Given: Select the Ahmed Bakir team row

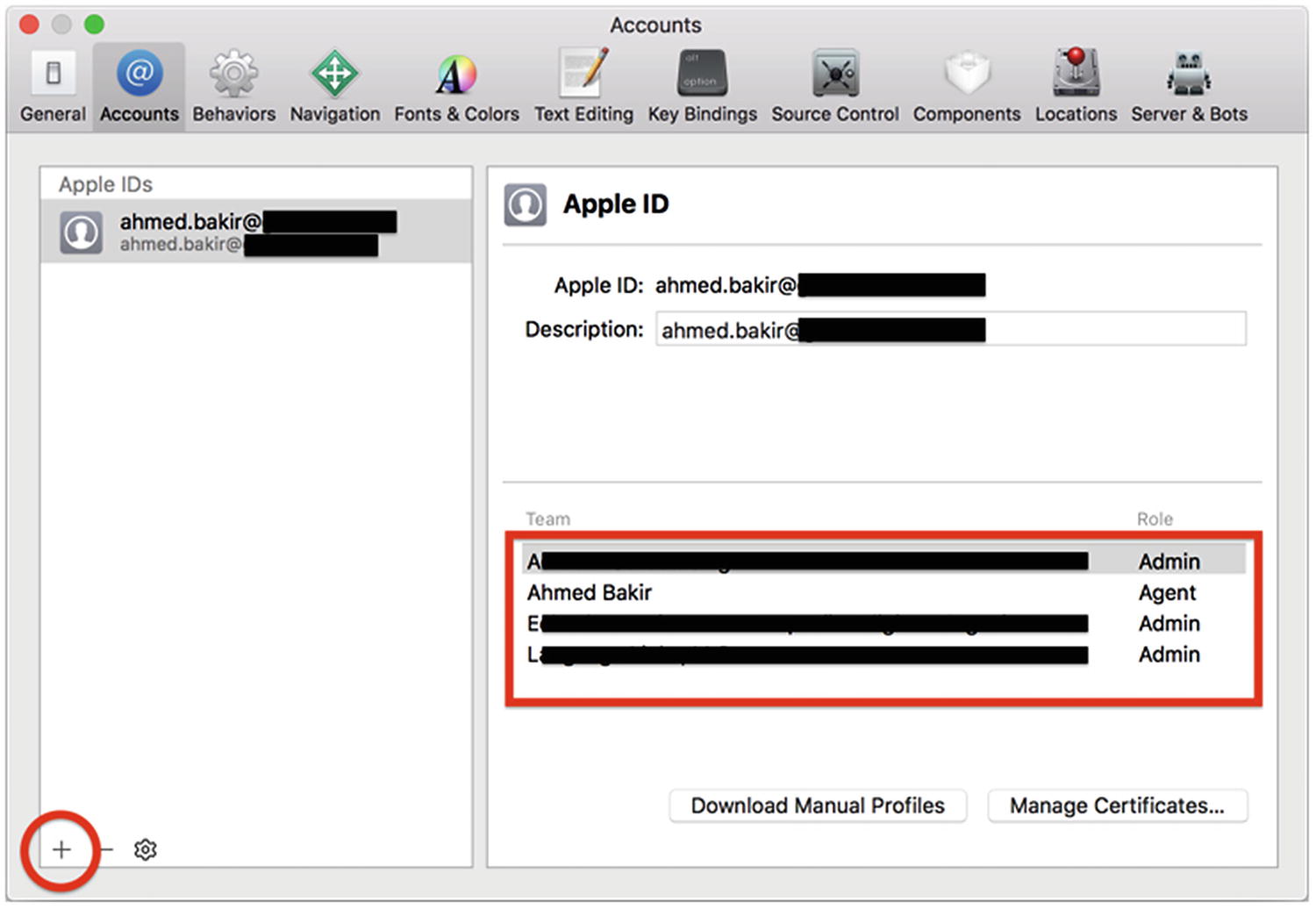Looking at the screenshot, I should pyautogui.click(x=884, y=593).
